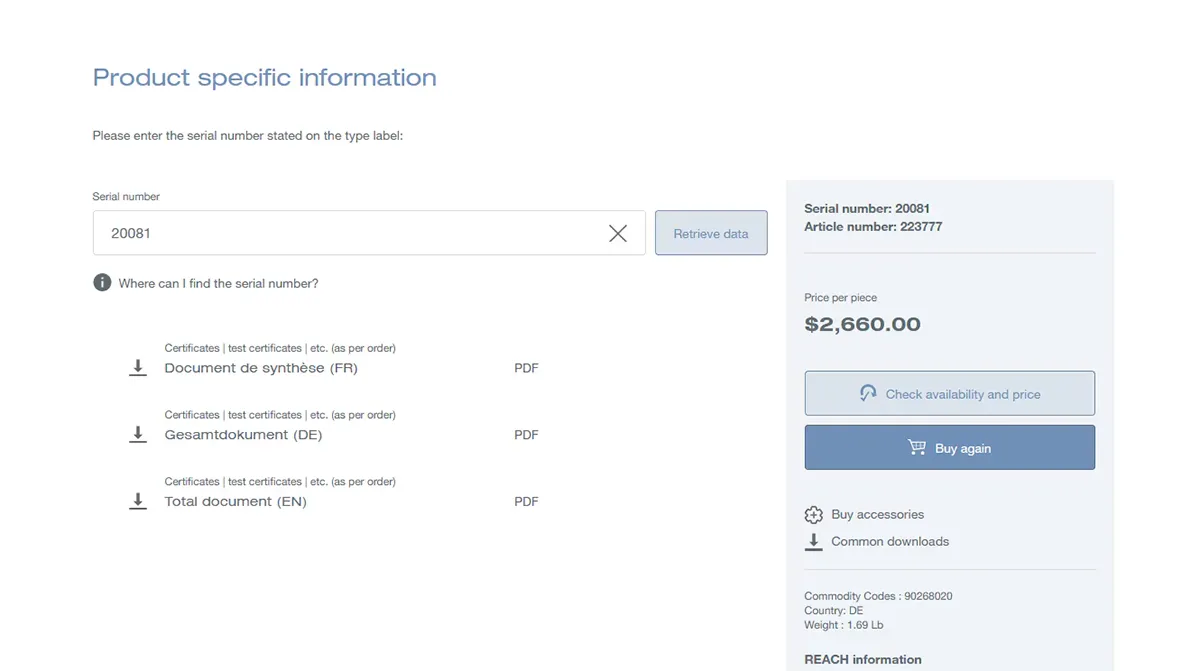Screen dimensions: 1200x671
Task: Download icon for Document de synthèse (FR)
Action: (x=138, y=368)
